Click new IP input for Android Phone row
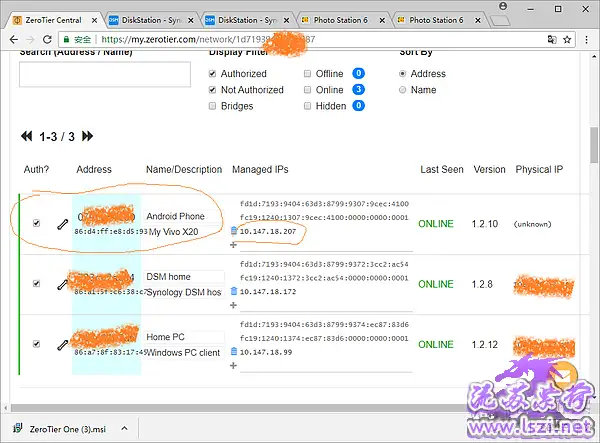The width and height of the screenshot is (600, 443). click(326, 246)
